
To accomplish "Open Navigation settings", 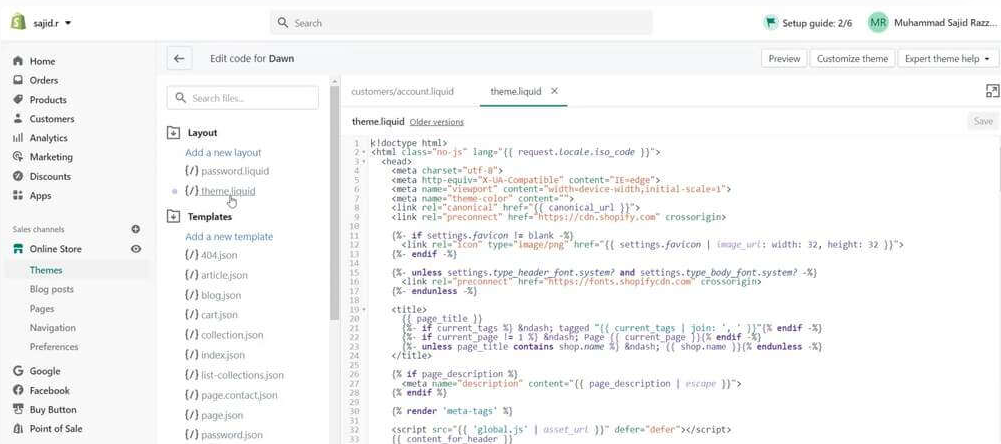I will tap(52, 328).
